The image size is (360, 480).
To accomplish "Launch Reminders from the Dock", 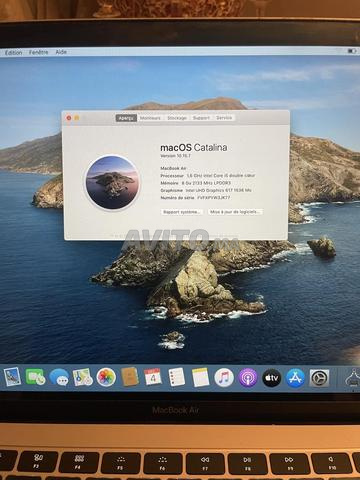I will pos(177,377).
